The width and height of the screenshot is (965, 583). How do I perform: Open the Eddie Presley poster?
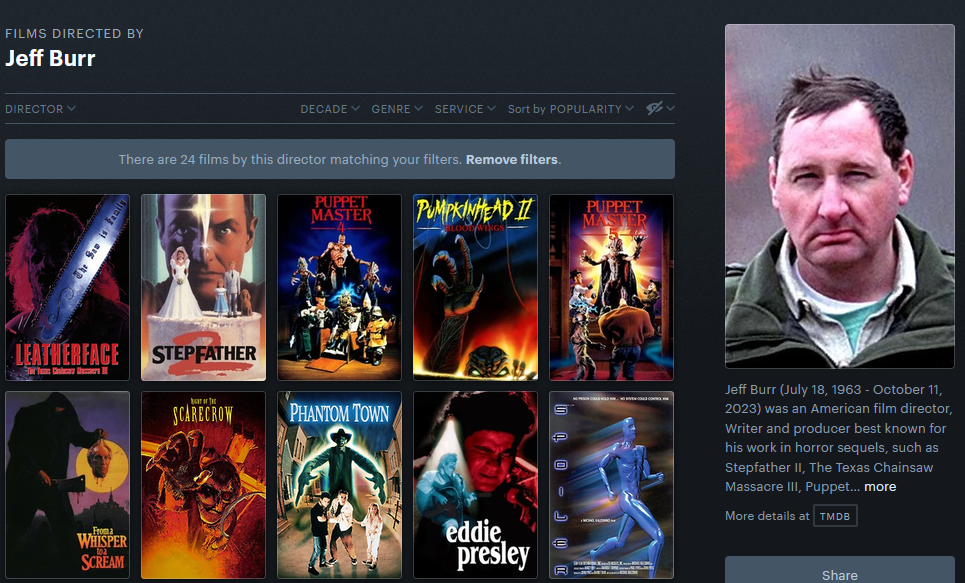476,485
